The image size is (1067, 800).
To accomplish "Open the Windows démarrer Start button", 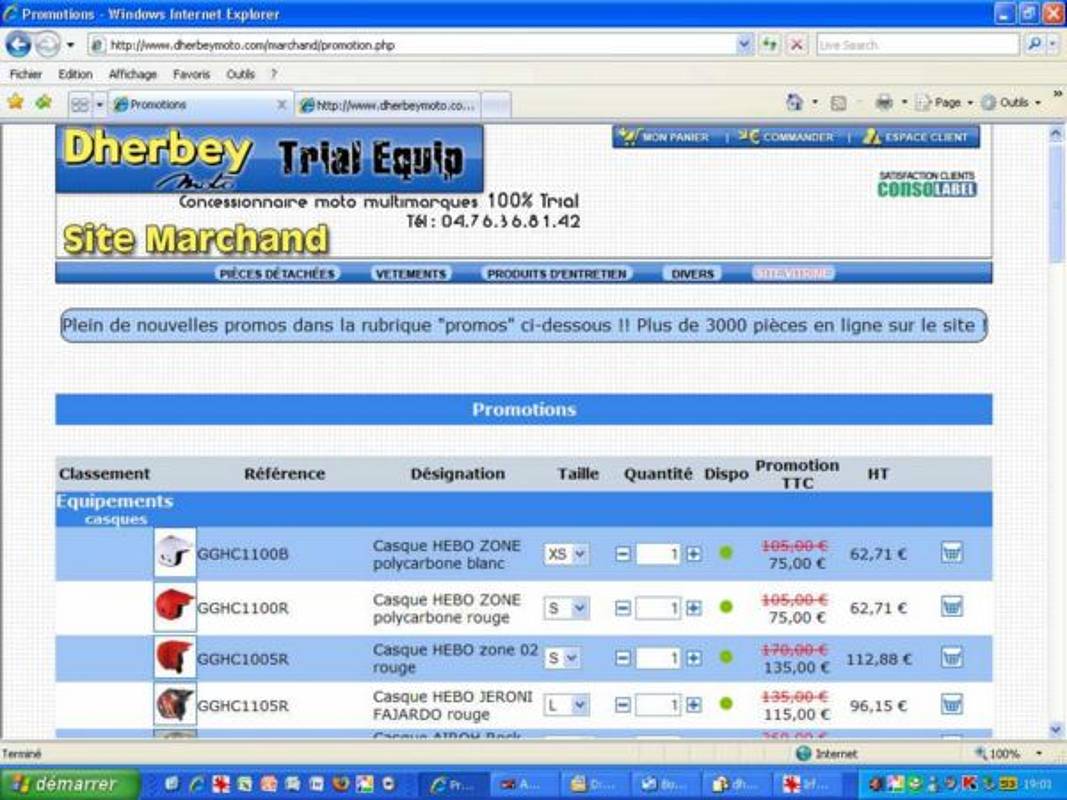I will tap(70, 784).
